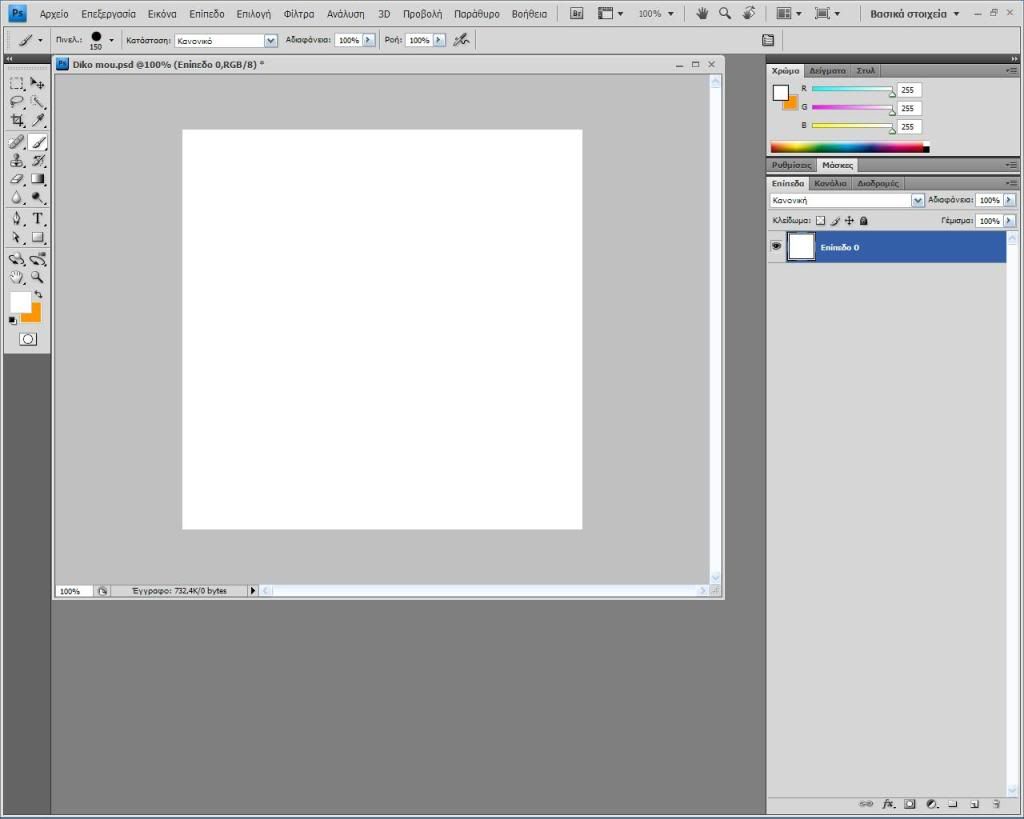Select the Horizontal Type tool
Screen dimensions: 1024x819
[38, 218]
